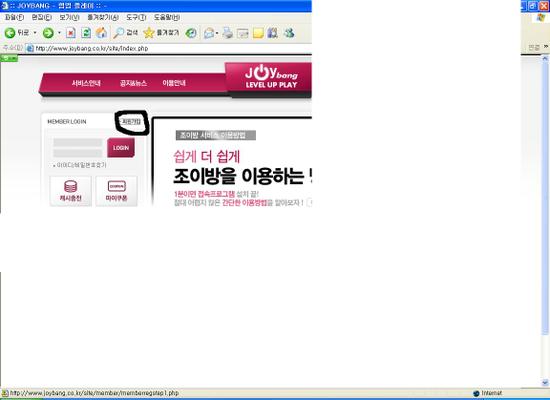Click the password input field
Viewport: 550px width, 400px height.
click(x=78, y=153)
